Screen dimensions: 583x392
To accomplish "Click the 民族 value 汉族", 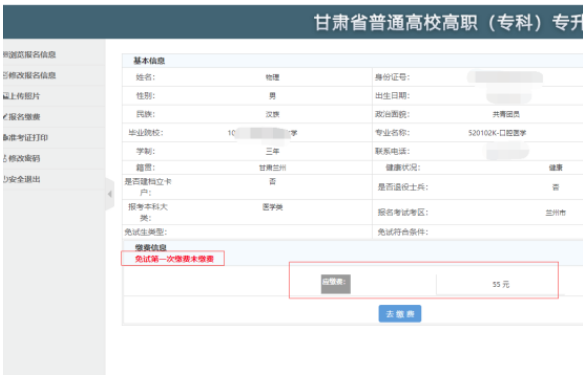I will click(273, 115).
